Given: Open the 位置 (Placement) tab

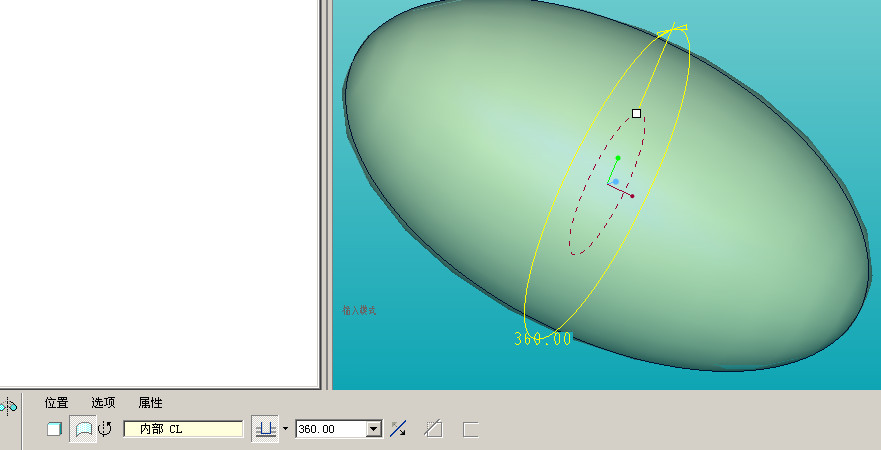Looking at the screenshot, I should click(x=56, y=403).
